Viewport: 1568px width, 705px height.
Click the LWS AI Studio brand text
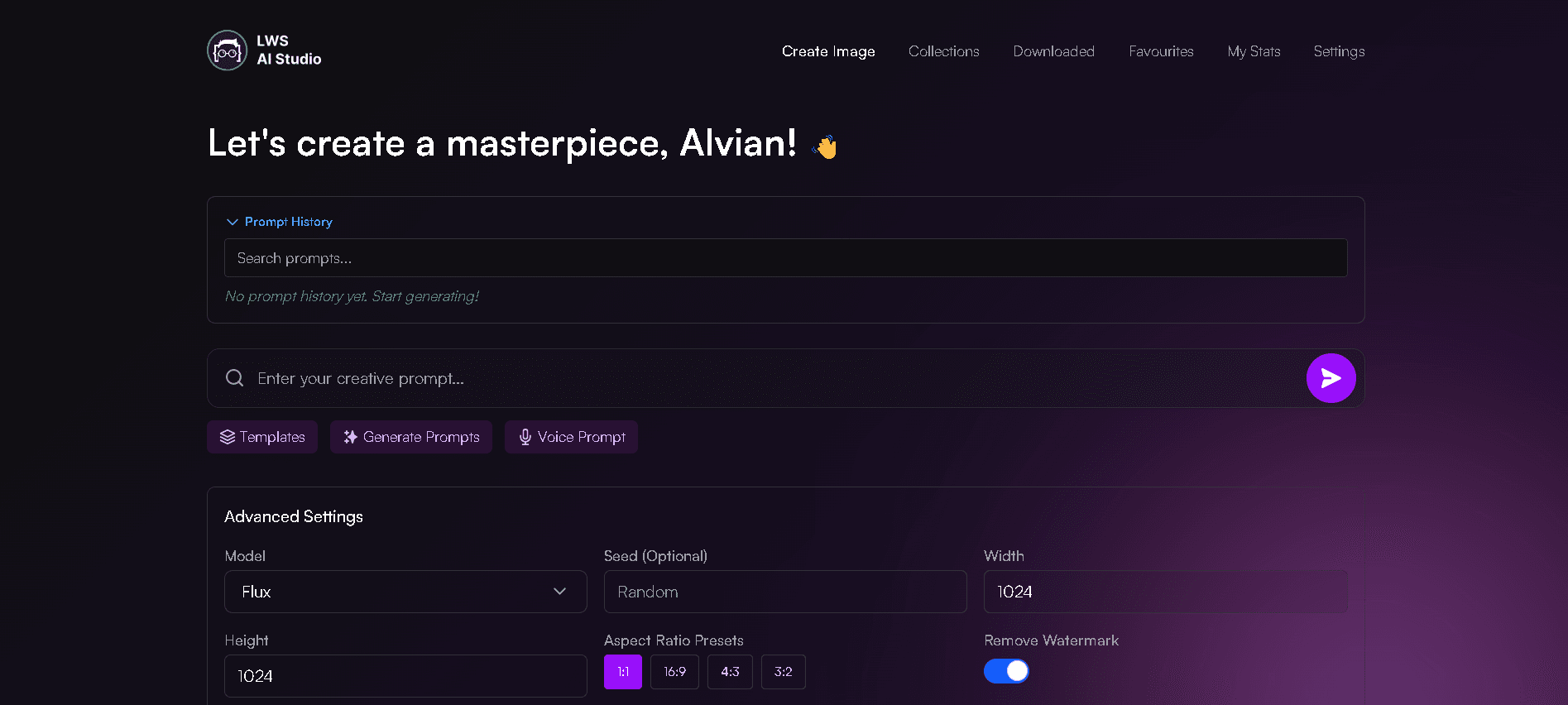point(289,50)
